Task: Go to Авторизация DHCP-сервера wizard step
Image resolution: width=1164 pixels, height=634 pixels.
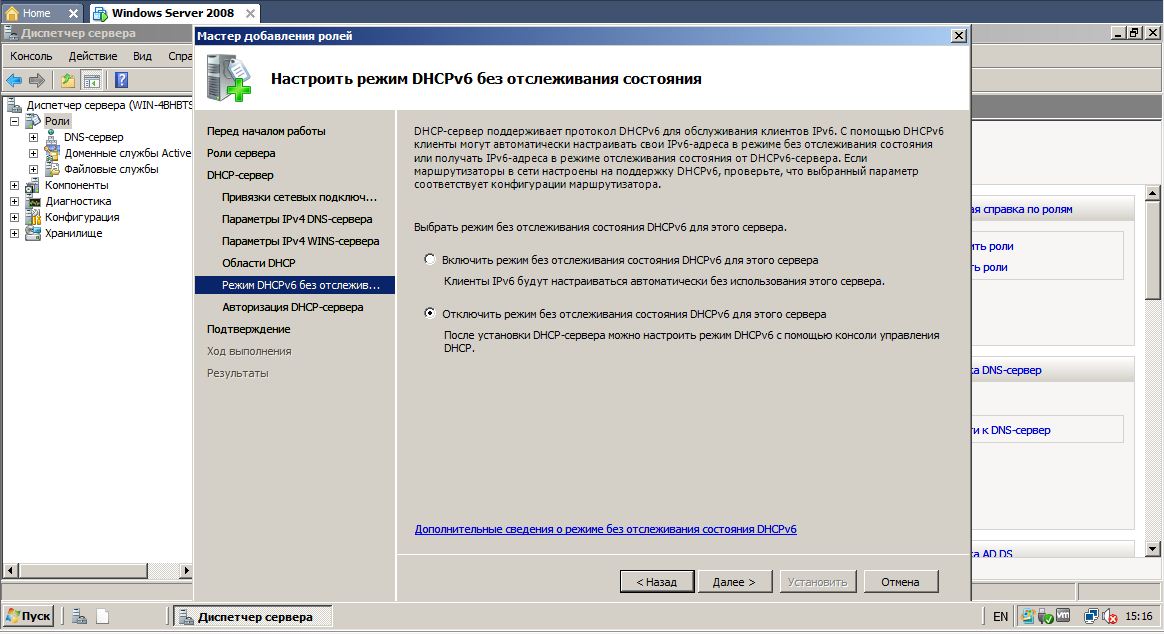Action: (292, 307)
